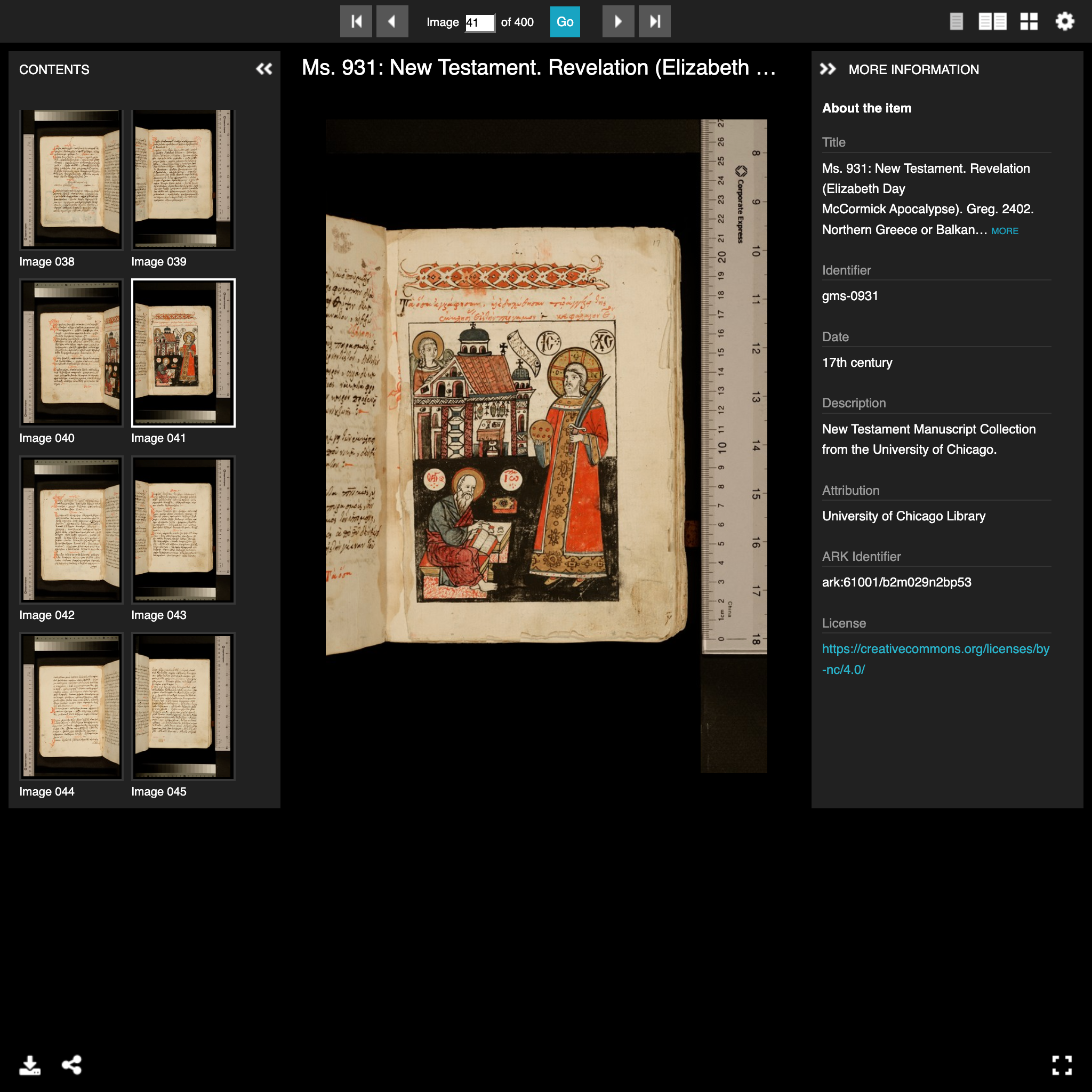Image resolution: width=1092 pixels, height=1092 pixels.
Task: Click the ARK identifier 'ark:61001/b2m029n2bp53'
Action: pyautogui.click(x=896, y=582)
